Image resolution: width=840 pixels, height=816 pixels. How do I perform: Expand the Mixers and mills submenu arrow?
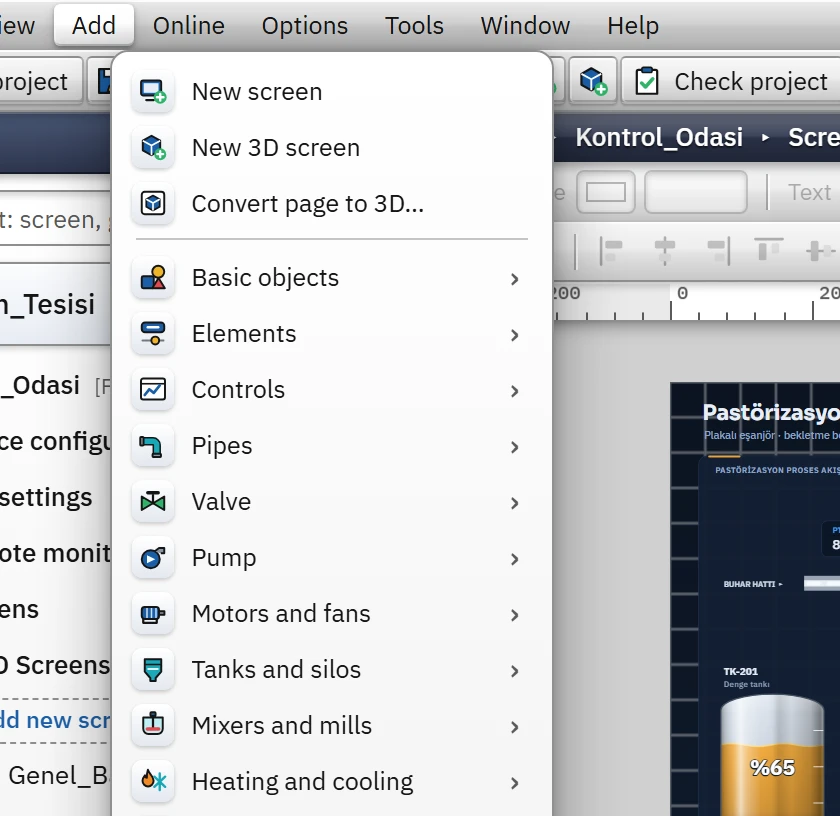click(x=514, y=727)
